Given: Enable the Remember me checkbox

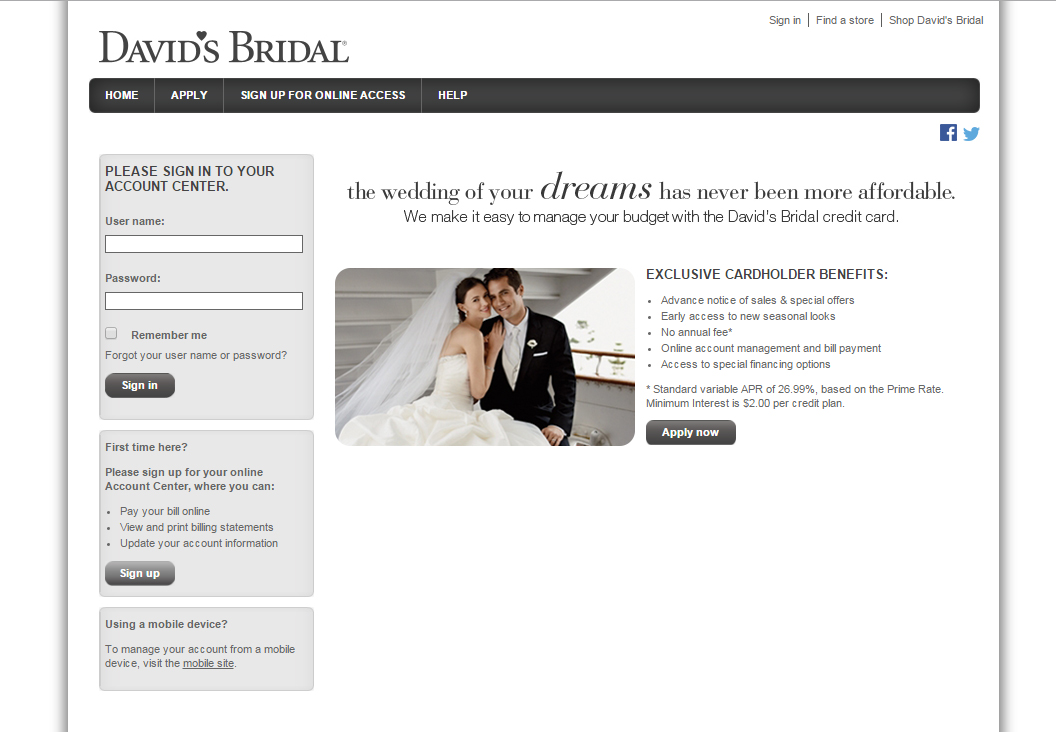Looking at the screenshot, I should click(111, 333).
